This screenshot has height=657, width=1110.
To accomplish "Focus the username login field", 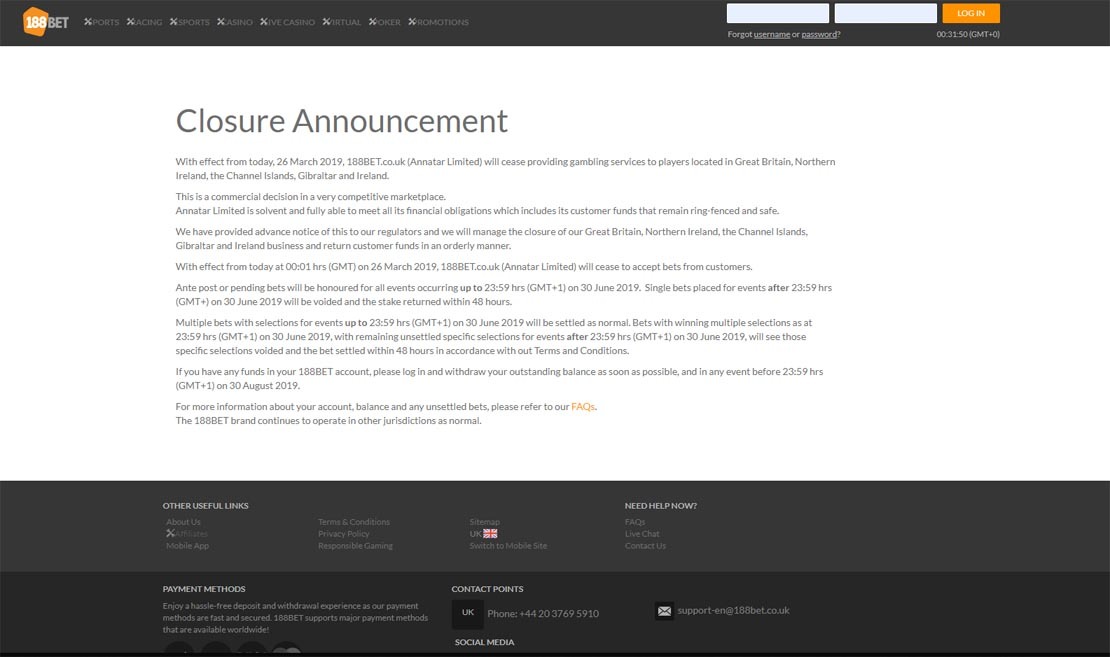I will (x=778, y=13).
